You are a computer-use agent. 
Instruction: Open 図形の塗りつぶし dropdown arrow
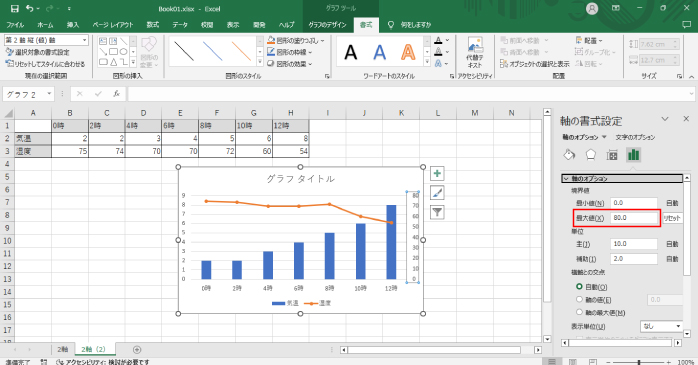[323, 41]
